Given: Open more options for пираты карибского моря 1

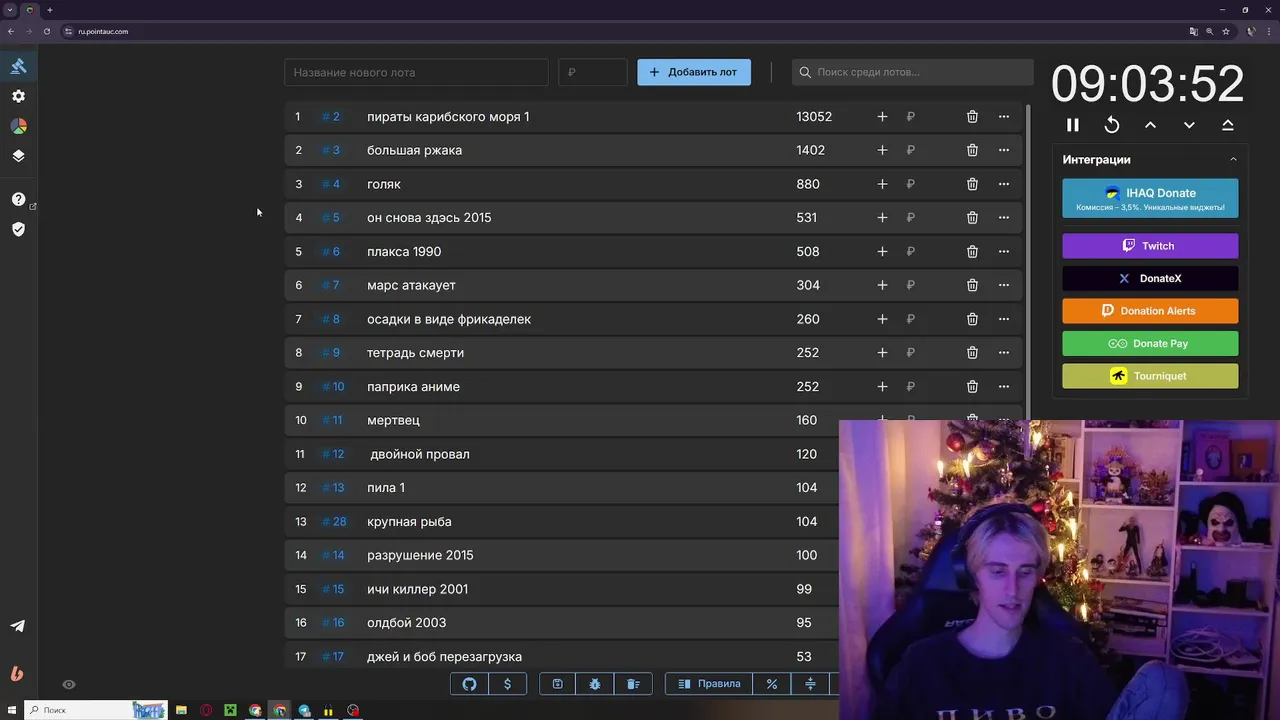Looking at the screenshot, I should 1004,117.
